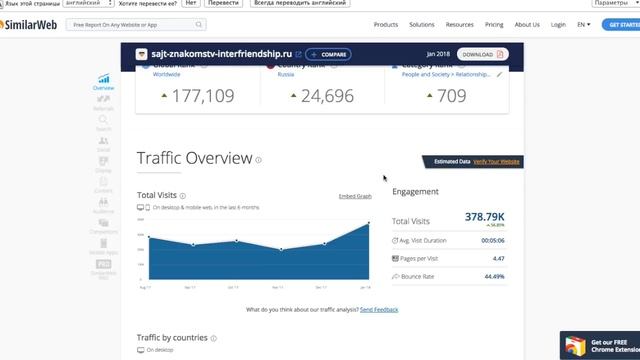
Task: Open the Products menu
Action: click(x=386, y=24)
